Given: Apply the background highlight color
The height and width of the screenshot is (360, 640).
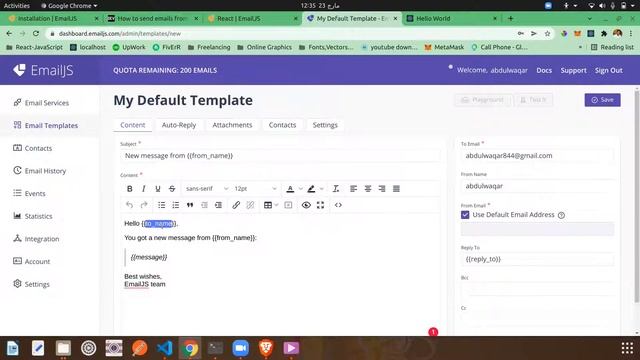Looking at the screenshot, I should (311, 189).
